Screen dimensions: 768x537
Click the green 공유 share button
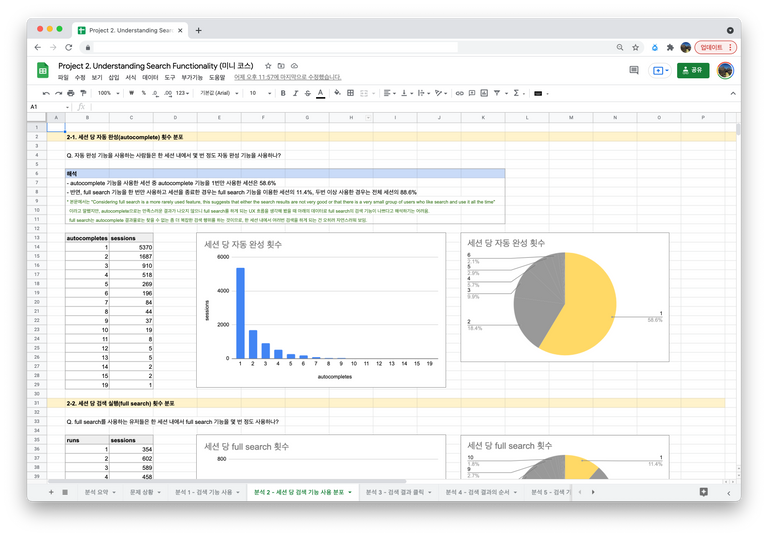[693, 71]
